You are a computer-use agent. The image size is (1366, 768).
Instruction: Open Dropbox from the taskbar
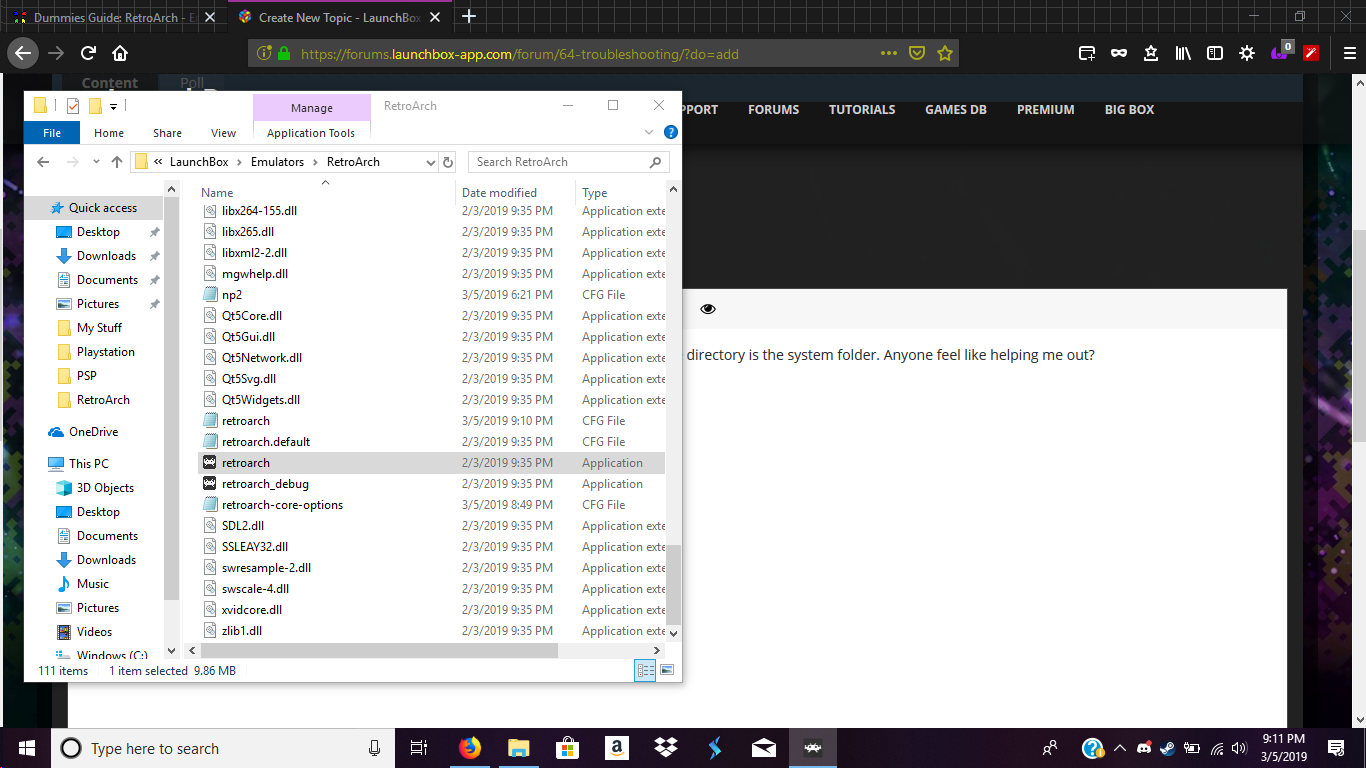[665, 748]
